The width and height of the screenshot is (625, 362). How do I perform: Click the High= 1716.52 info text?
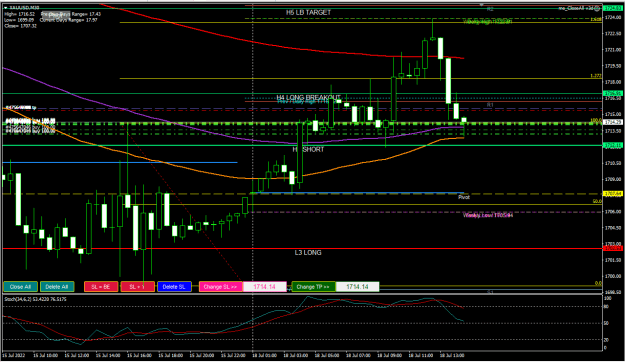tap(20, 14)
